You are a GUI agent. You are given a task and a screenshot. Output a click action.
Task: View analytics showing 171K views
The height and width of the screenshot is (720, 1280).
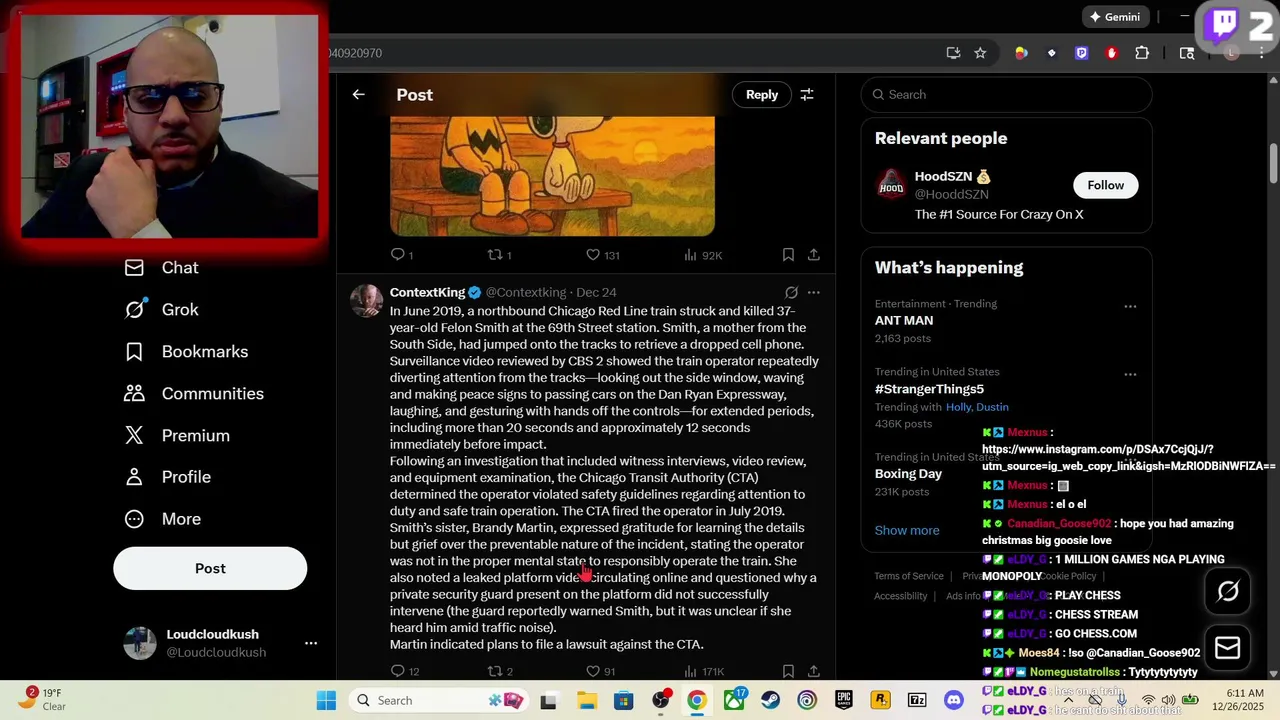703,671
